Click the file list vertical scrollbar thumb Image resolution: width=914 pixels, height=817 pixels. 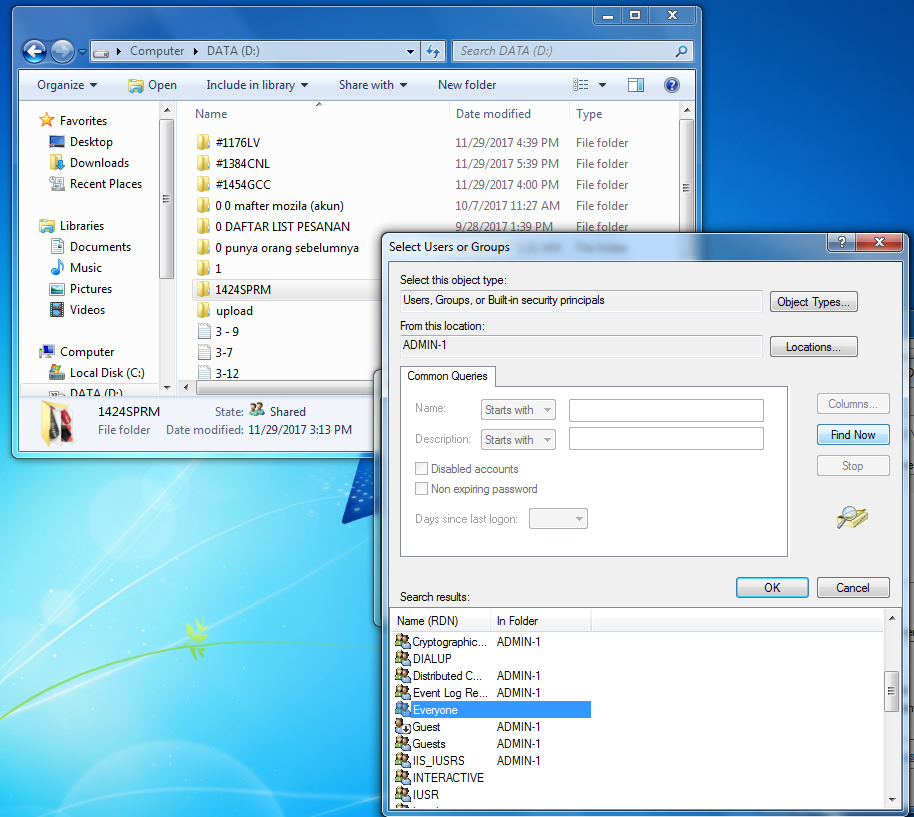[x=686, y=188]
